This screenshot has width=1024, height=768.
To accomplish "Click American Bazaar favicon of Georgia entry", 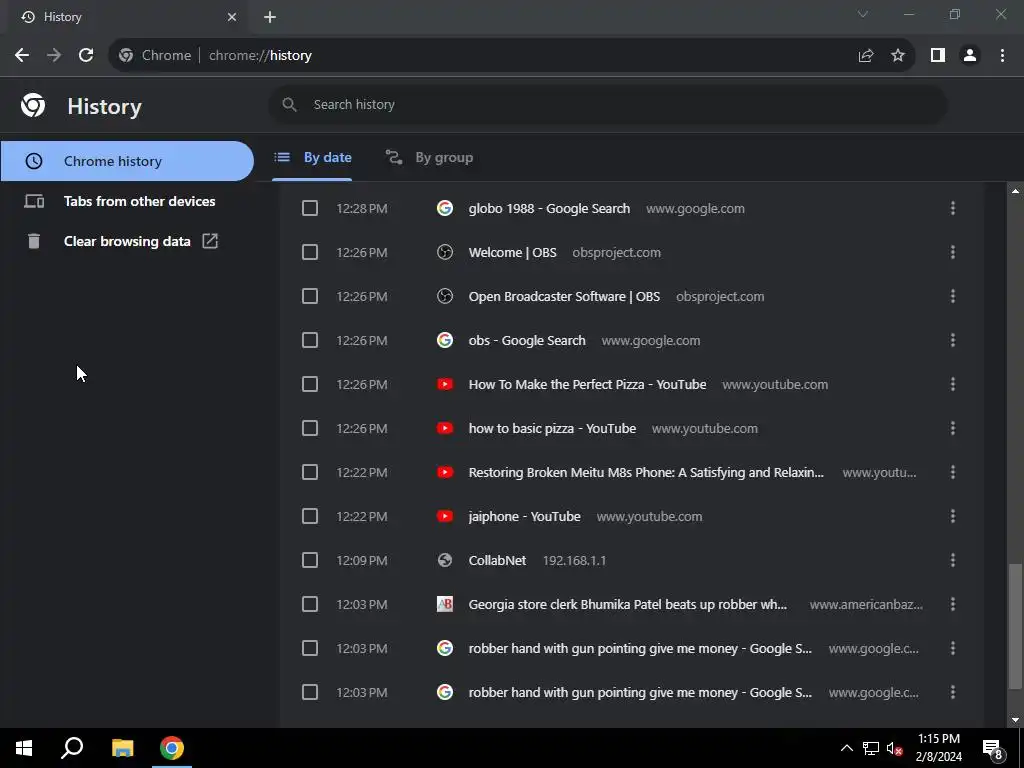I will pyautogui.click(x=445, y=604).
